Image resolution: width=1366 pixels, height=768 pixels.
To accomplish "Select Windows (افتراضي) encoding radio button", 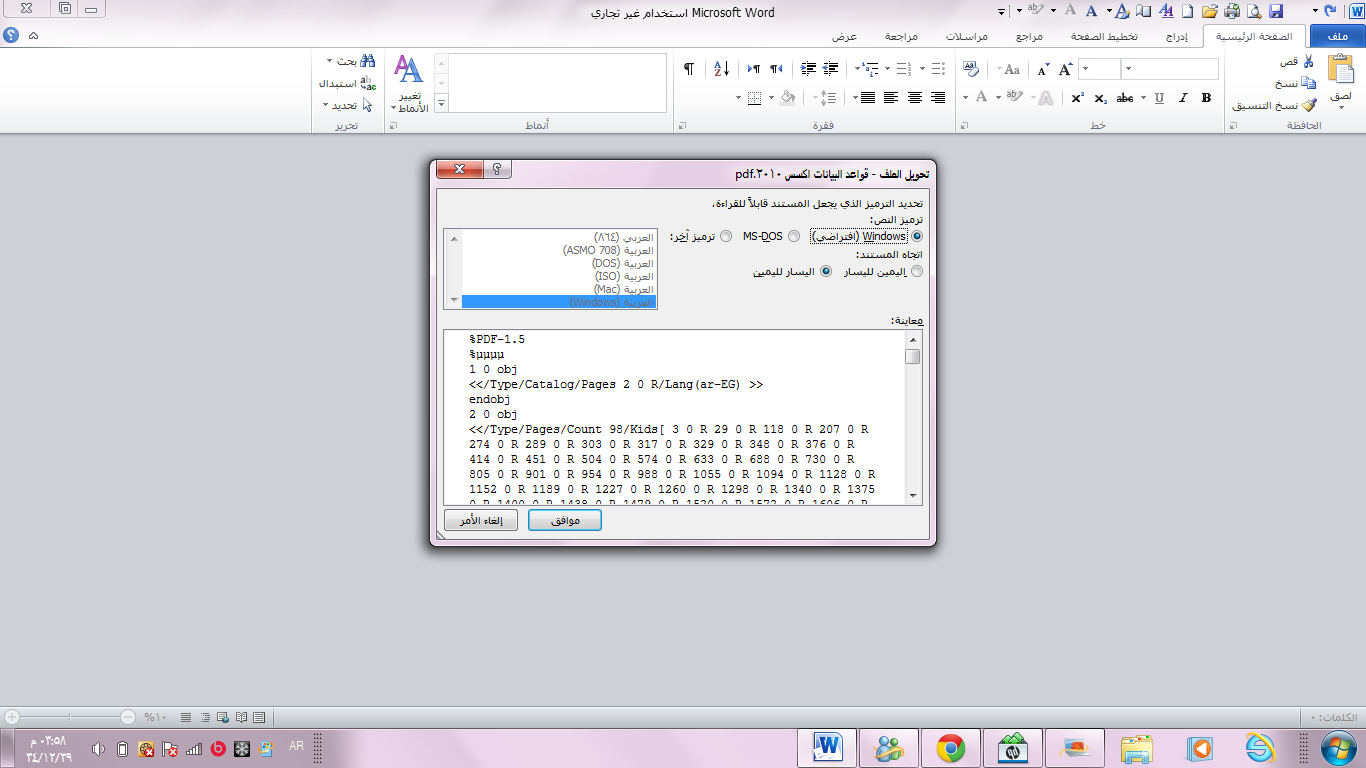I will [917, 237].
